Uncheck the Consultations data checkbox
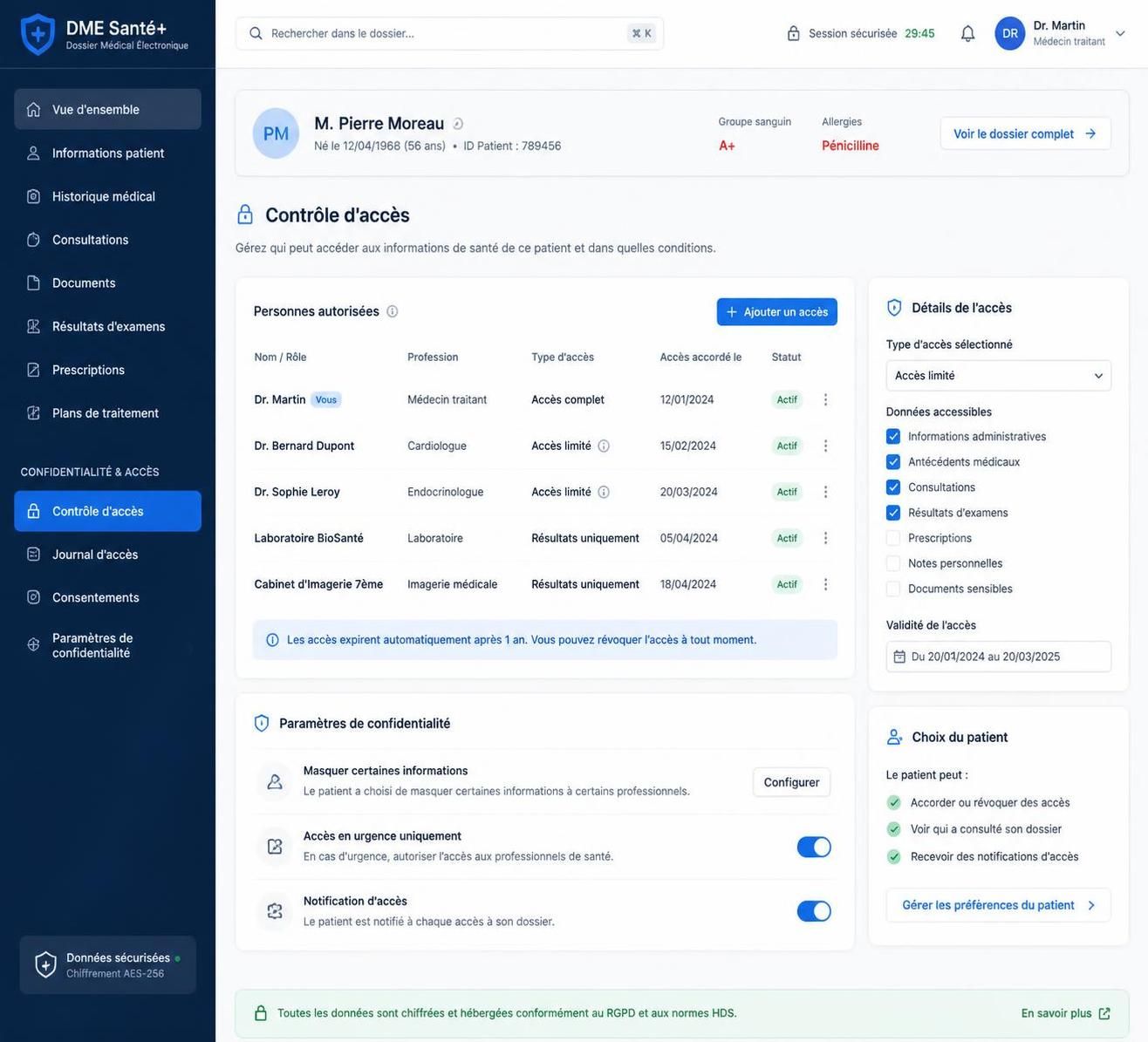 (x=893, y=487)
